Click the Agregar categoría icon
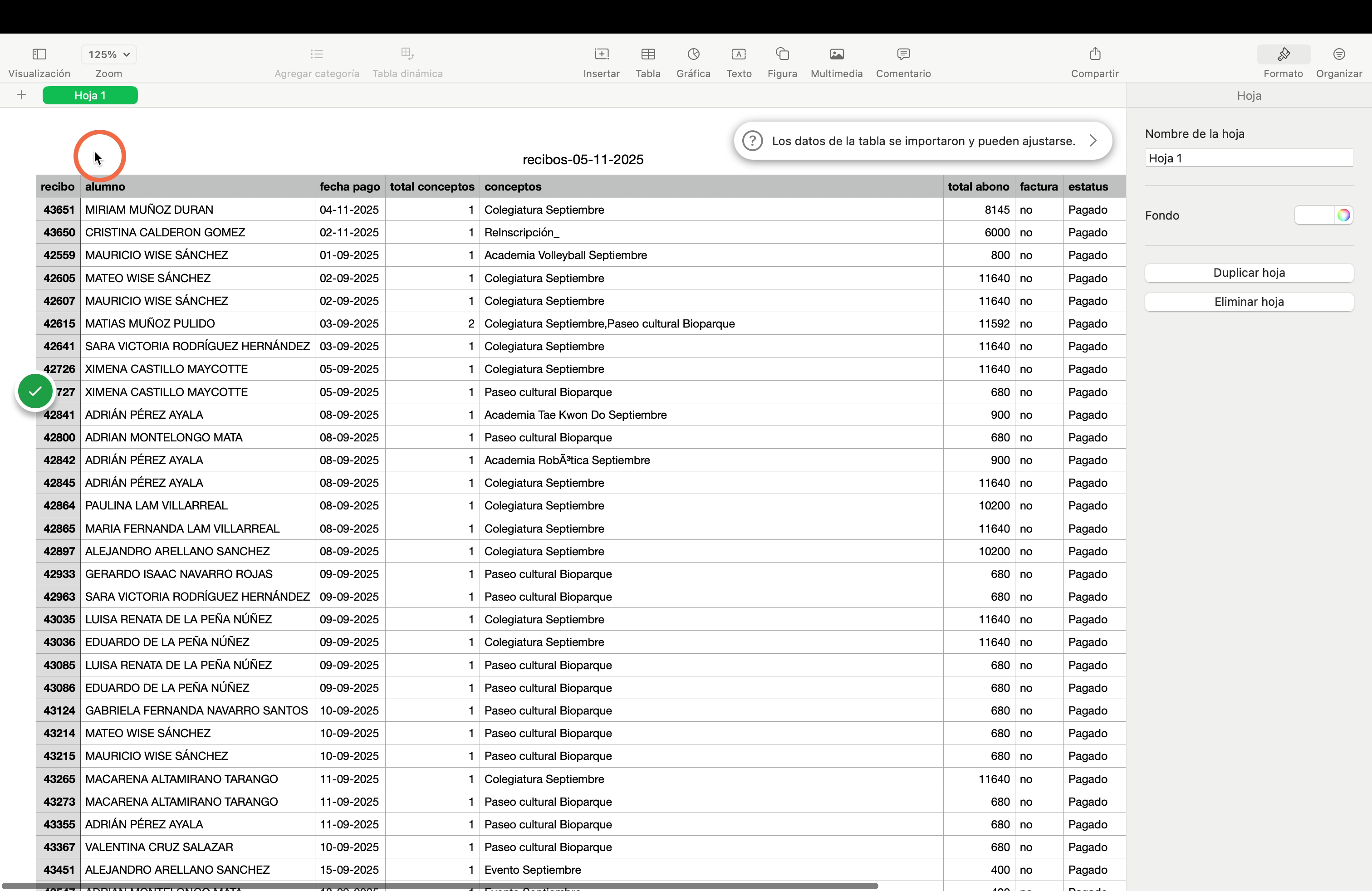1372x891 pixels. 317,54
